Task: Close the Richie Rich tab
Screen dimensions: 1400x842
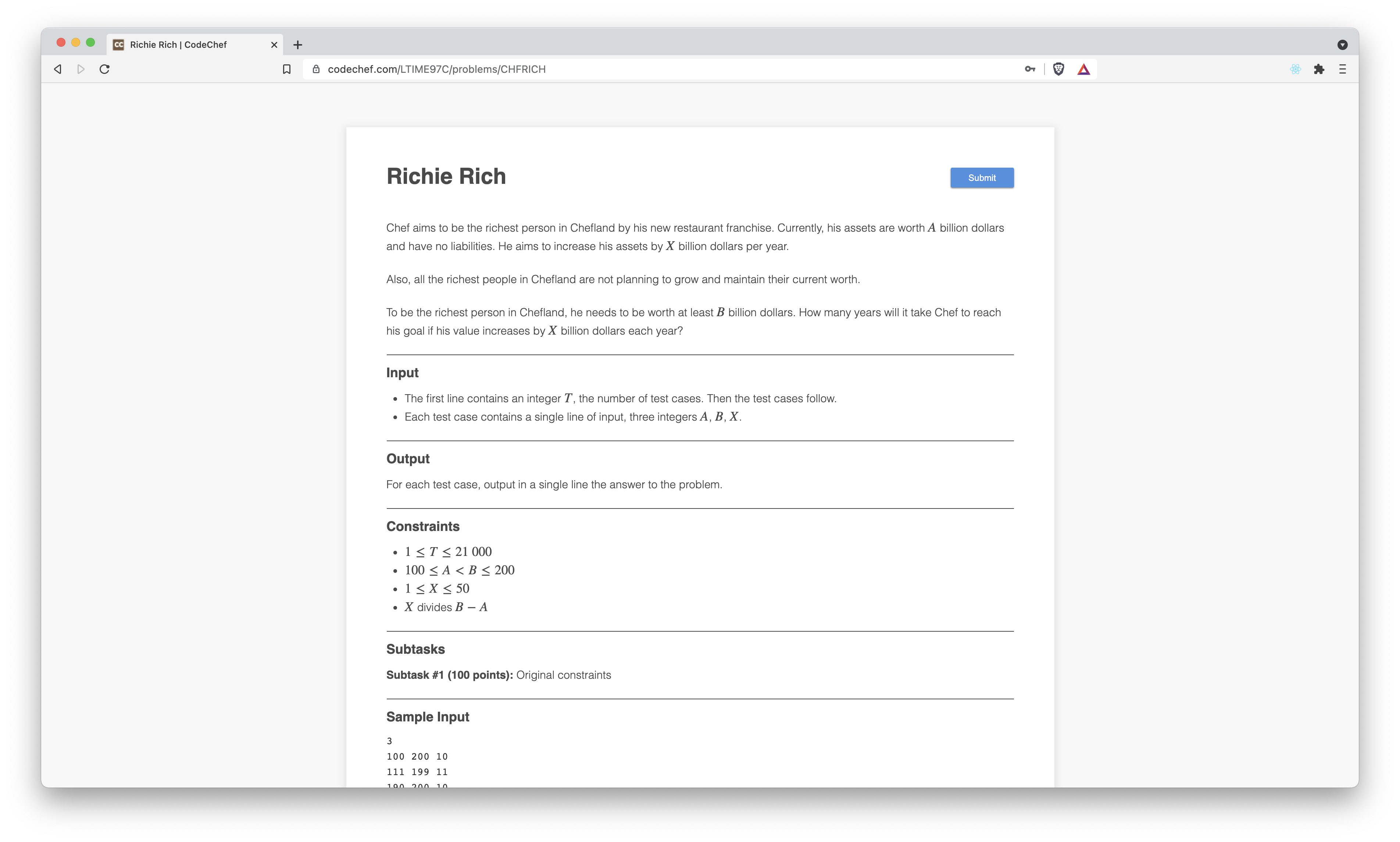Action: (x=274, y=44)
